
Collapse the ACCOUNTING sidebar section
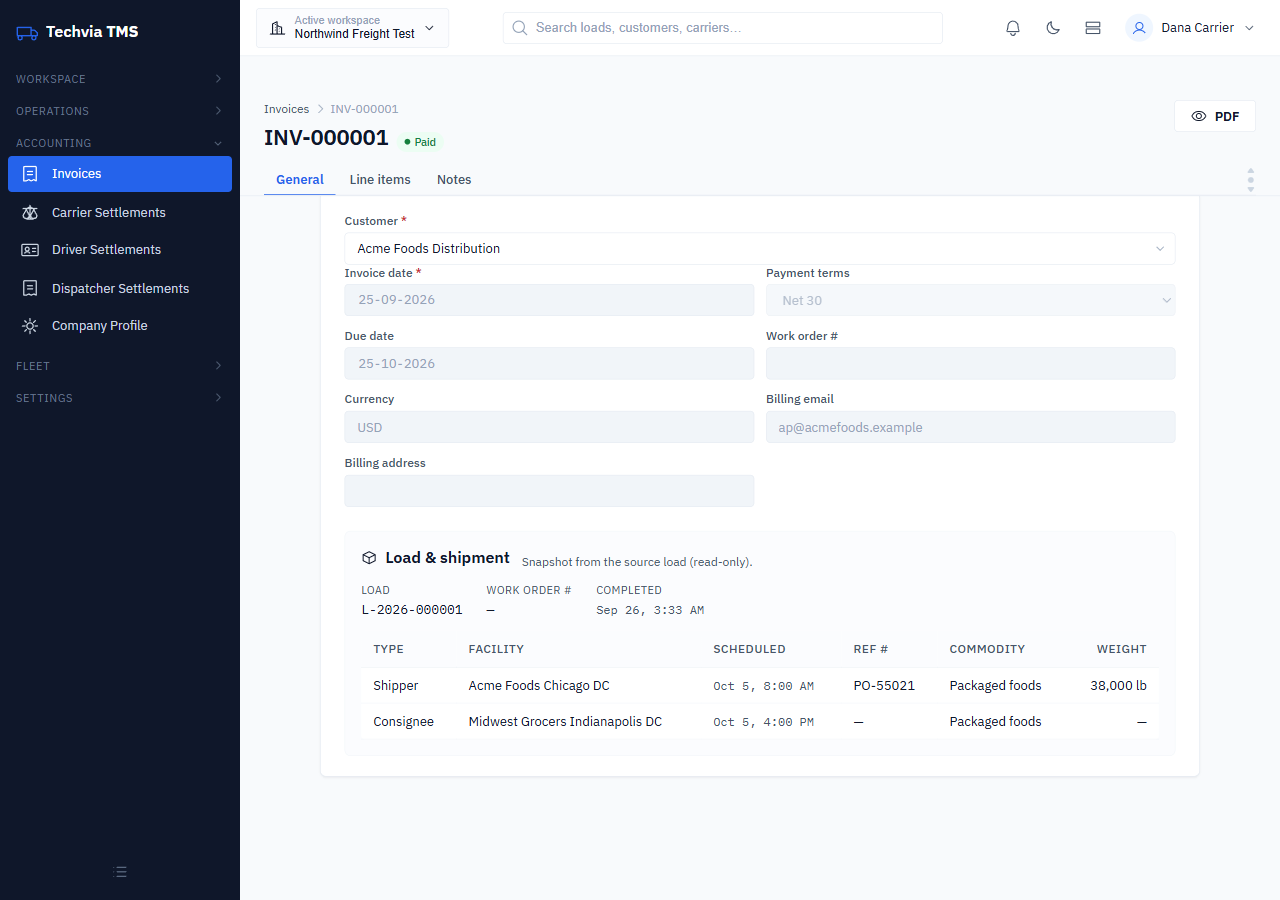120,143
